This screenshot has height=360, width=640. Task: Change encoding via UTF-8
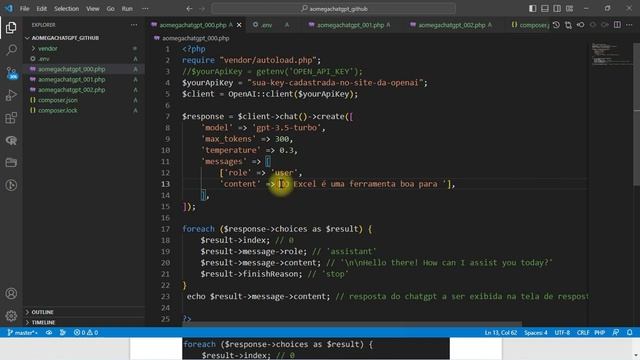562,333
